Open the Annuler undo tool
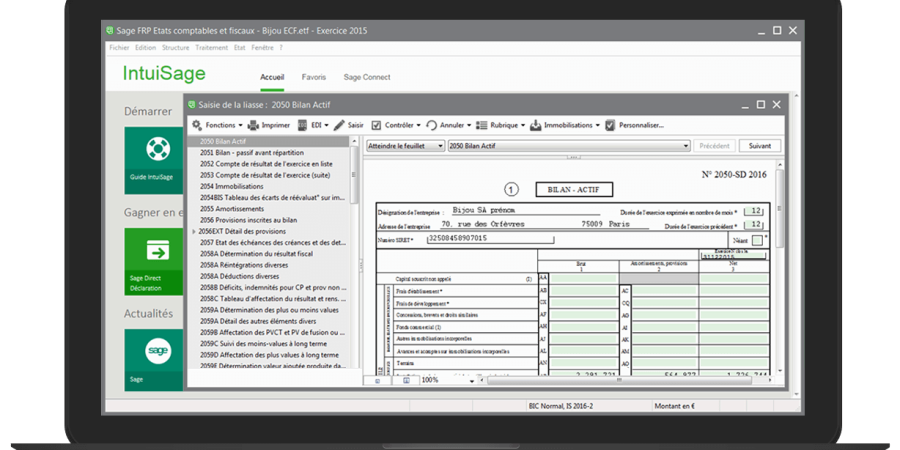 pyautogui.click(x=432, y=125)
